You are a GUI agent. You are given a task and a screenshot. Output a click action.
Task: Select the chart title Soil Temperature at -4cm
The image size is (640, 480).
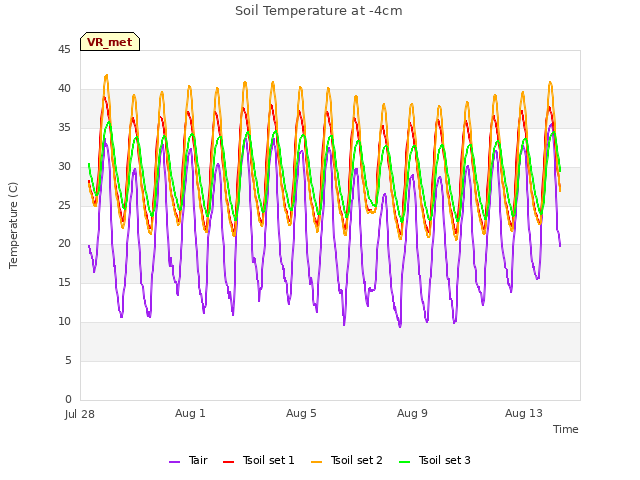coord(319,11)
